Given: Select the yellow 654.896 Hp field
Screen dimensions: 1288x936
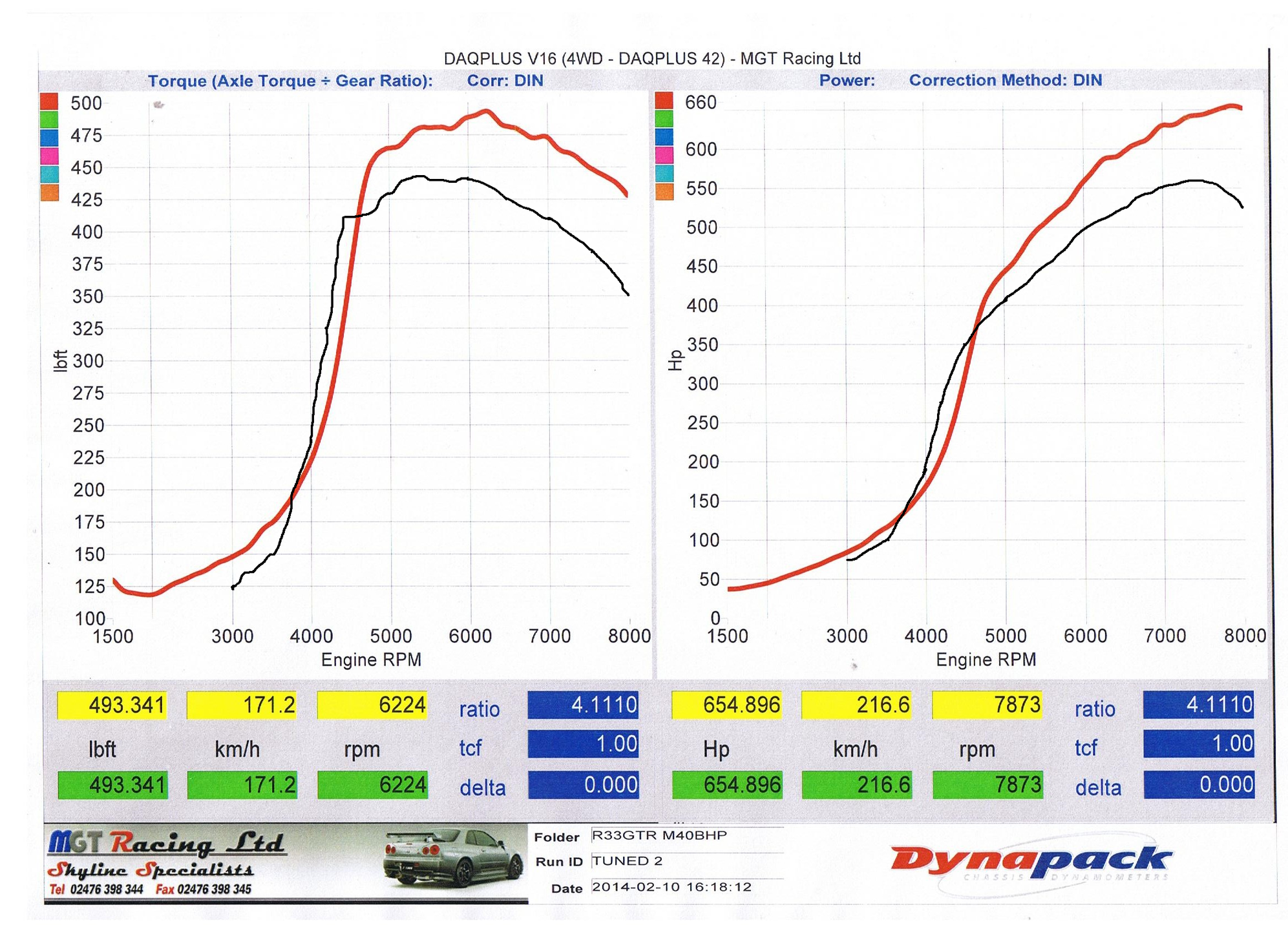Looking at the screenshot, I should tap(727, 705).
